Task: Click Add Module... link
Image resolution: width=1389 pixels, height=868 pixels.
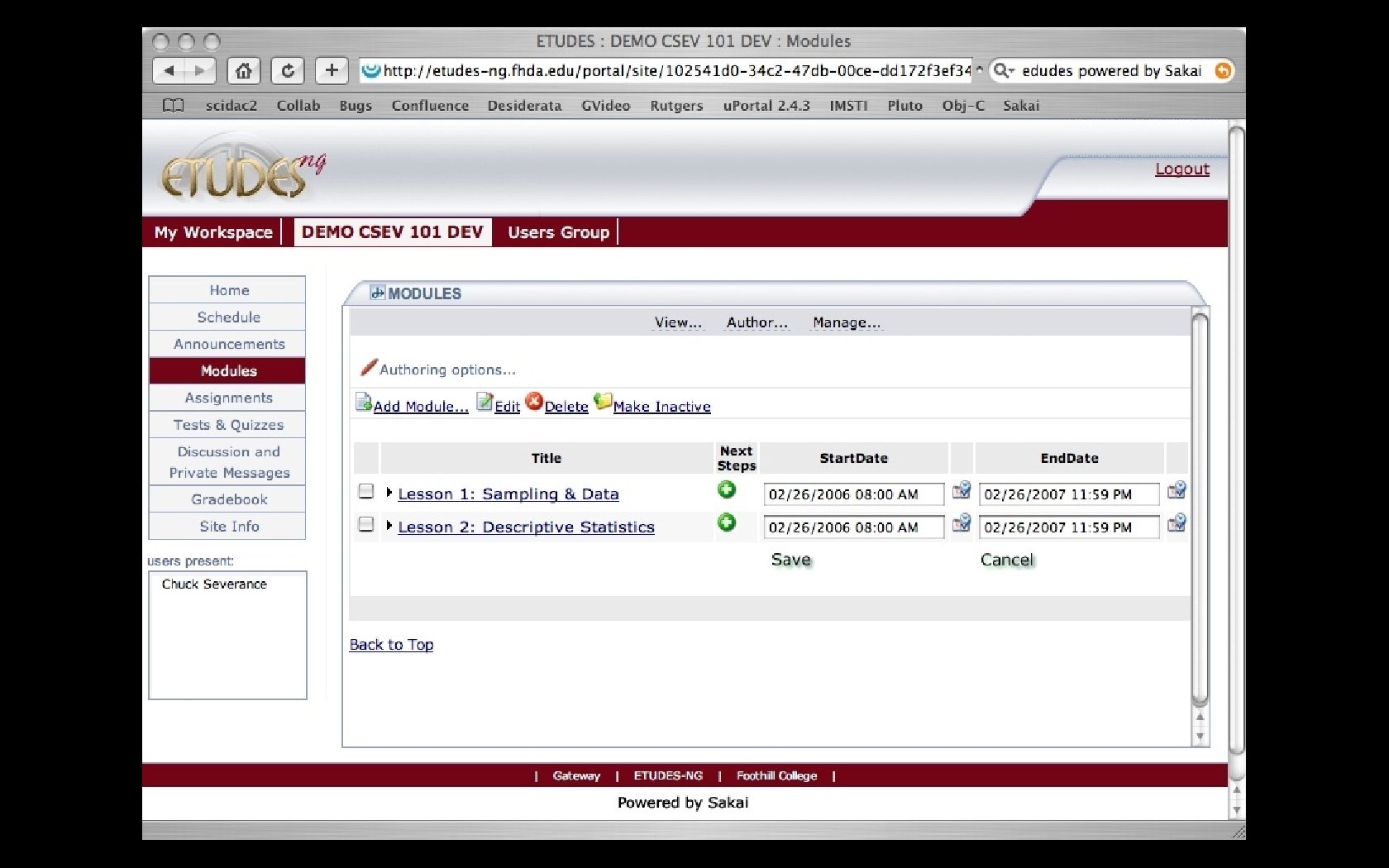Action: (x=421, y=407)
